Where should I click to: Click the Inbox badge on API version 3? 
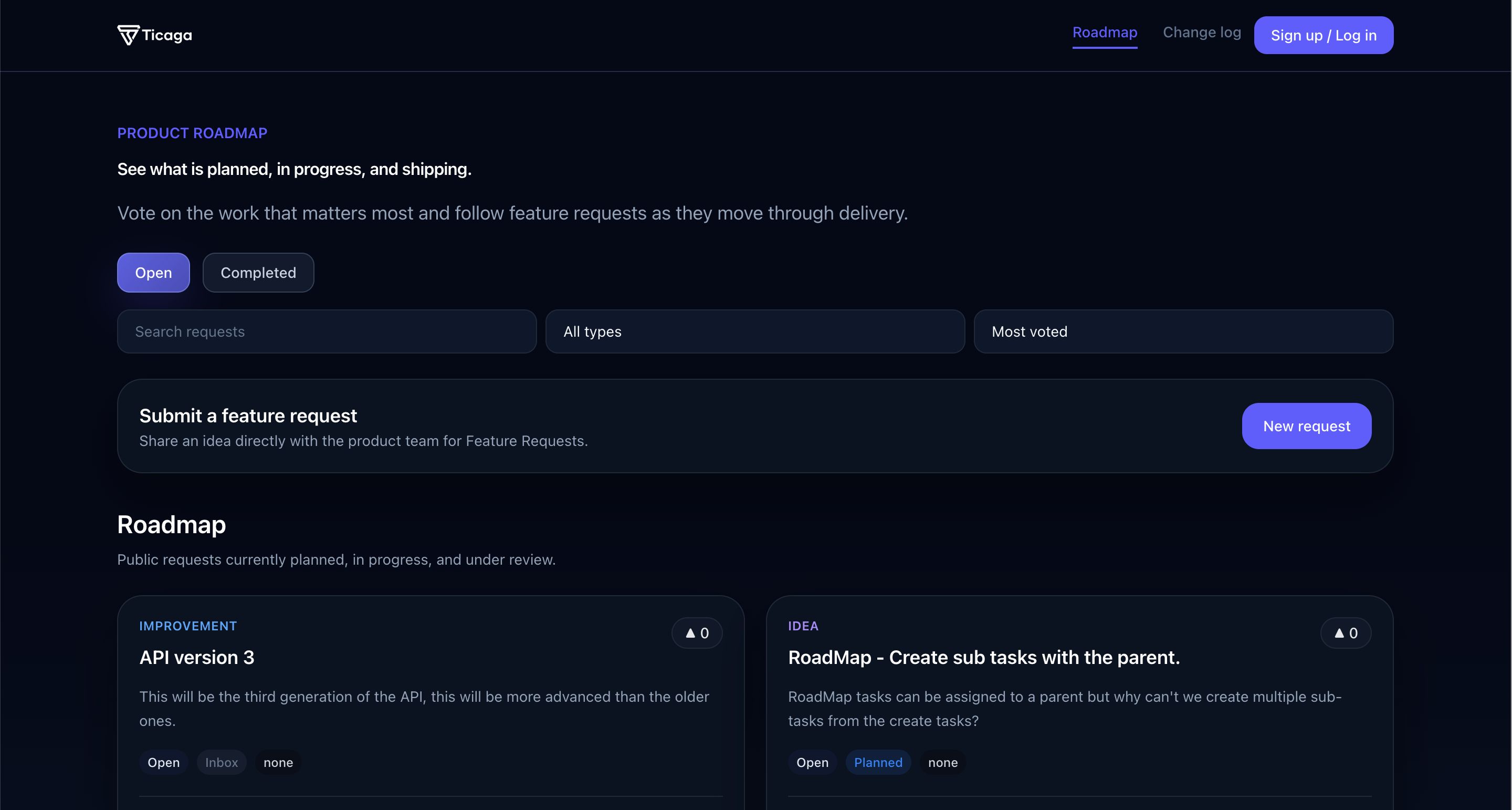[x=221, y=762]
